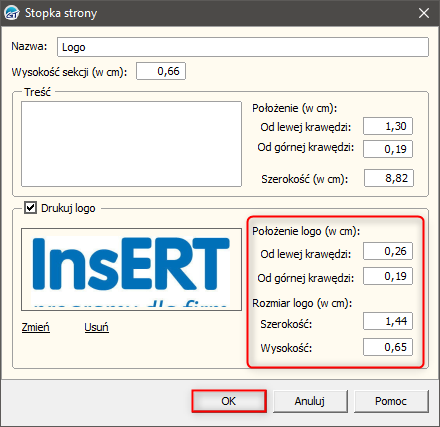Uncheck the Drukuj logo checkbox
The image size is (440, 427).
[30, 208]
